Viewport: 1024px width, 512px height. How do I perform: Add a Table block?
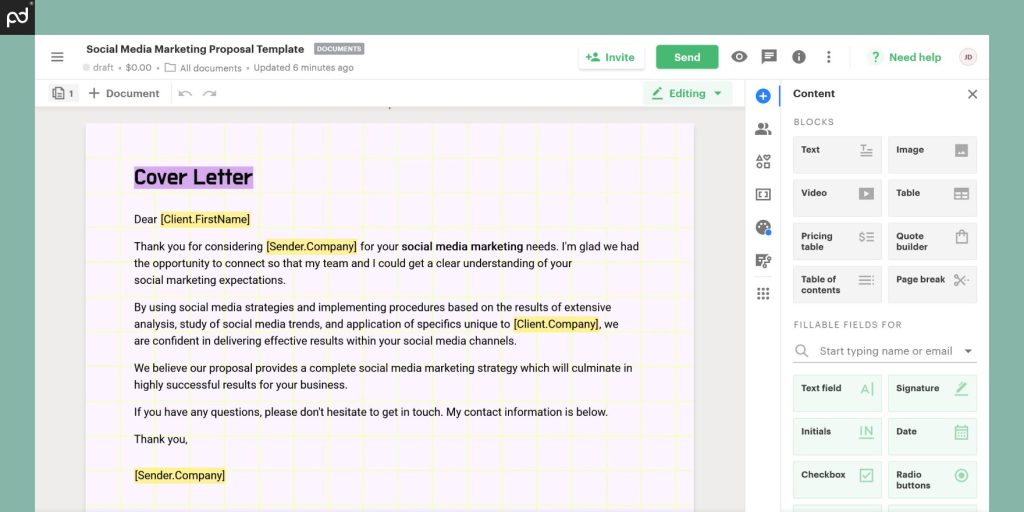[x=932, y=198]
